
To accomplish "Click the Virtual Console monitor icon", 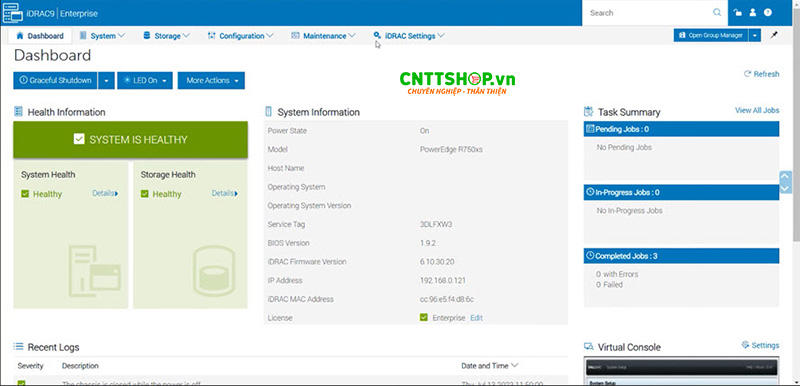I will [588, 347].
